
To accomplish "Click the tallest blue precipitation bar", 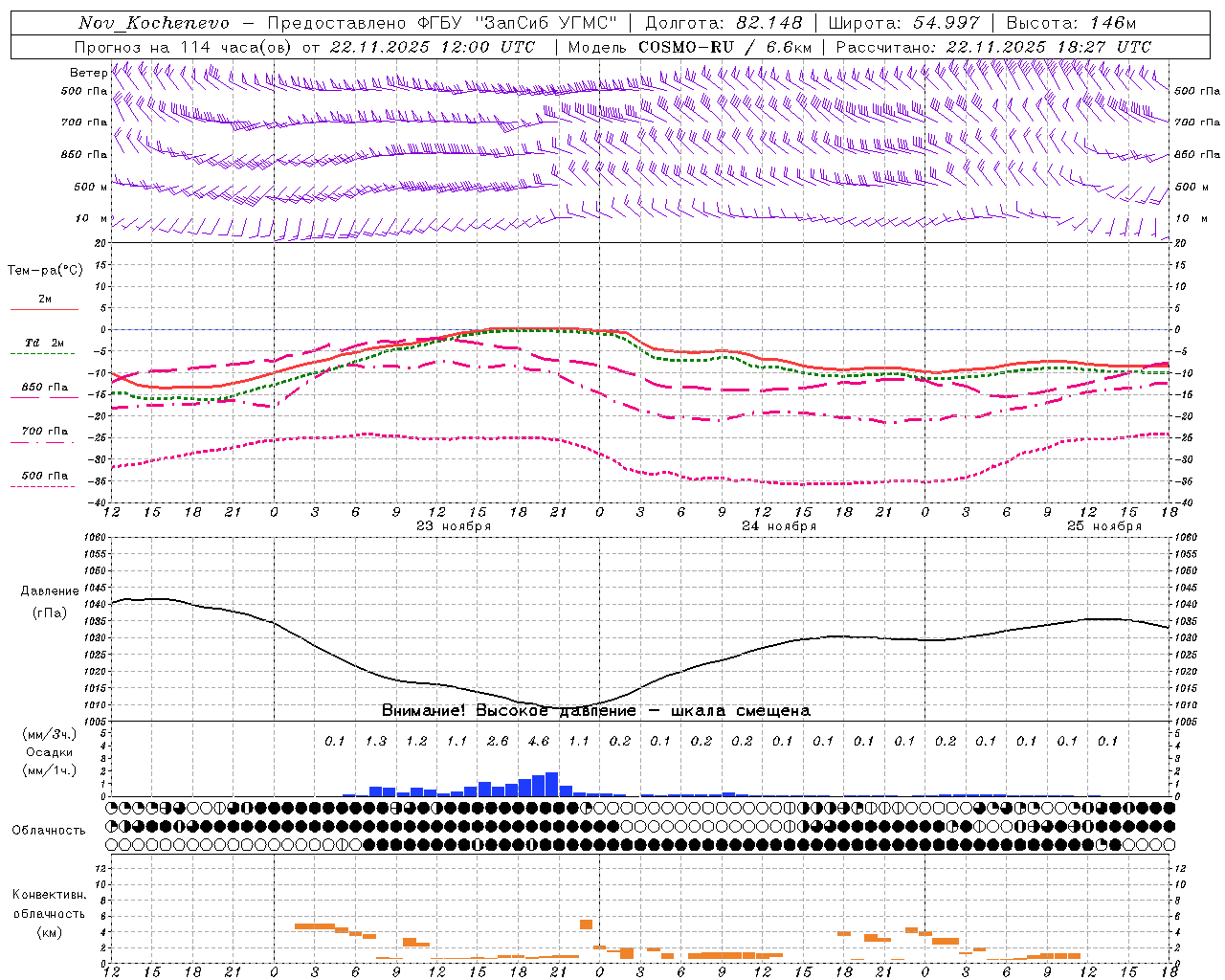I will [x=551, y=784].
